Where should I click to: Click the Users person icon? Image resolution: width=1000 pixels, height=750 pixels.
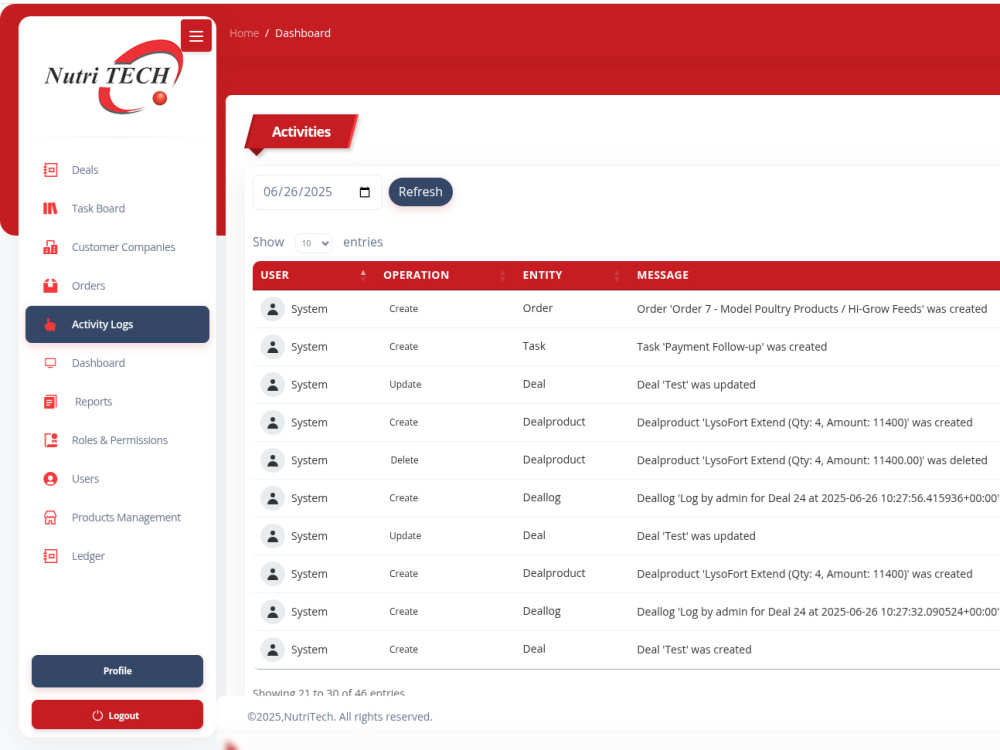pos(50,479)
